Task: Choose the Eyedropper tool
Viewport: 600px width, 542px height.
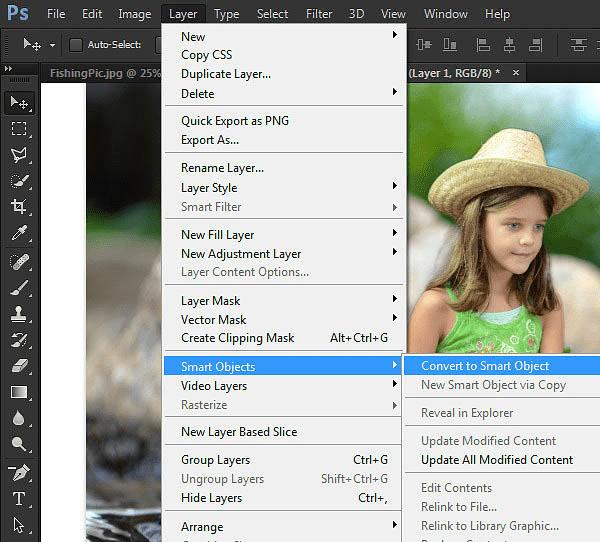Action: (19, 234)
